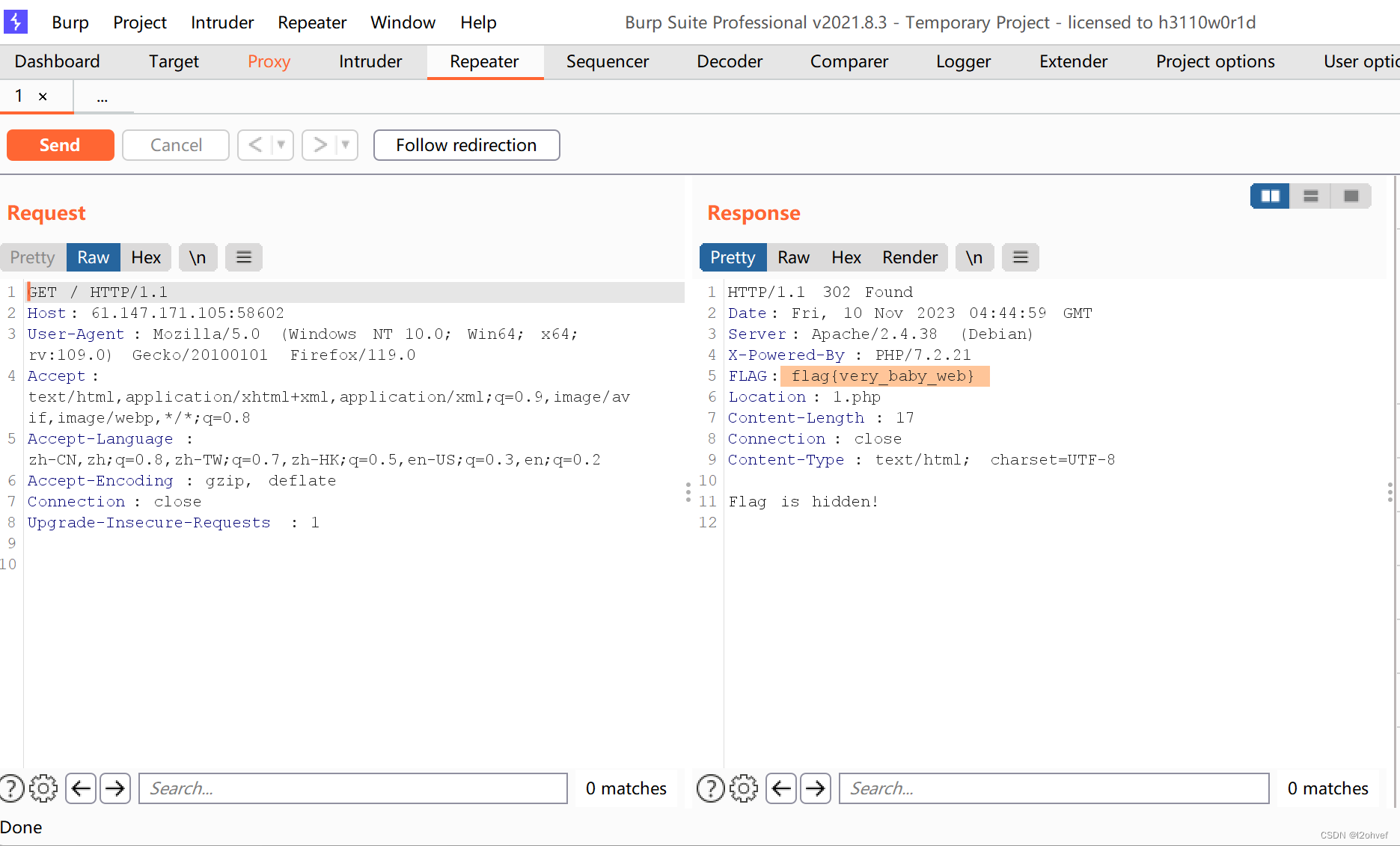The image size is (1400, 846).
Task: Open the Project menu
Action: [139, 22]
